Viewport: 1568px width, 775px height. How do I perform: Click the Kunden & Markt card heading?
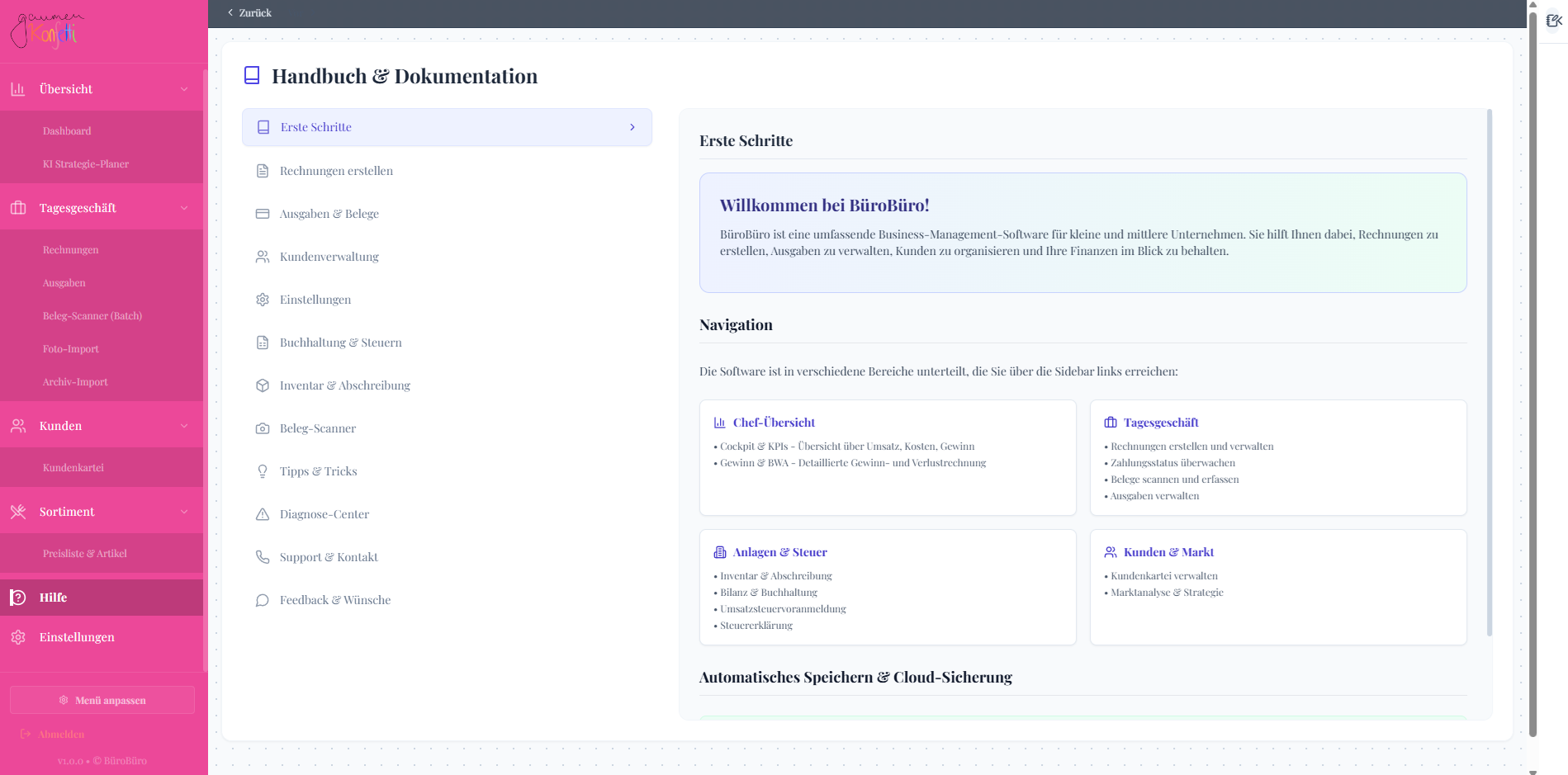(1168, 552)
